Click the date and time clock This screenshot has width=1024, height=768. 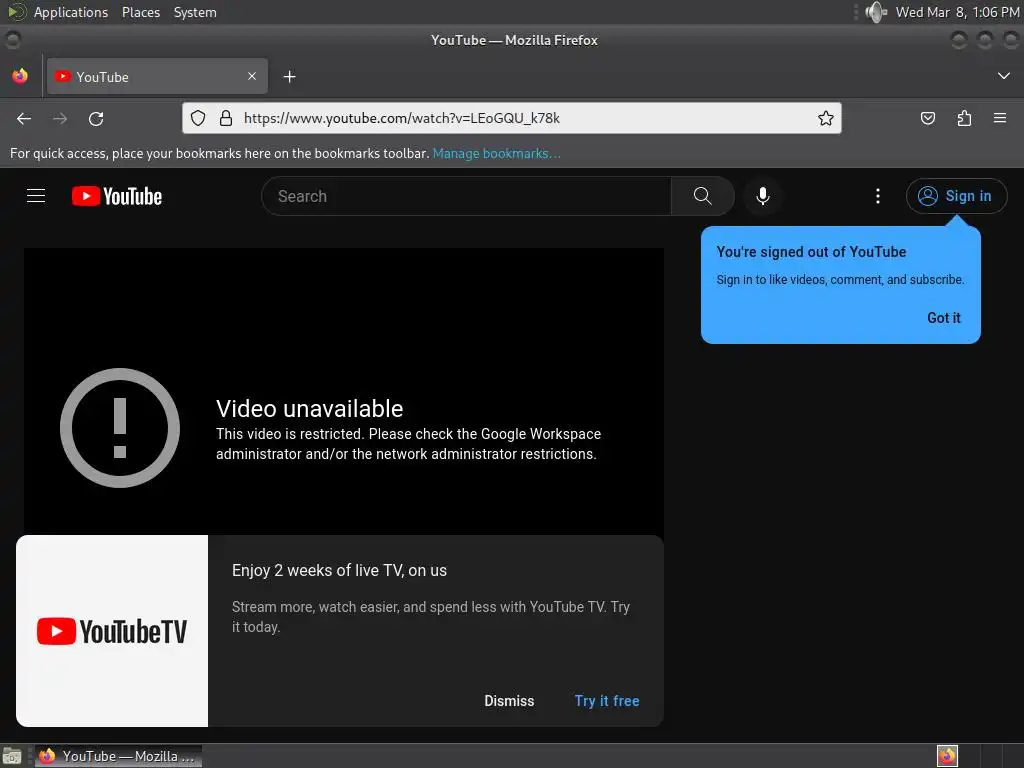957,12
